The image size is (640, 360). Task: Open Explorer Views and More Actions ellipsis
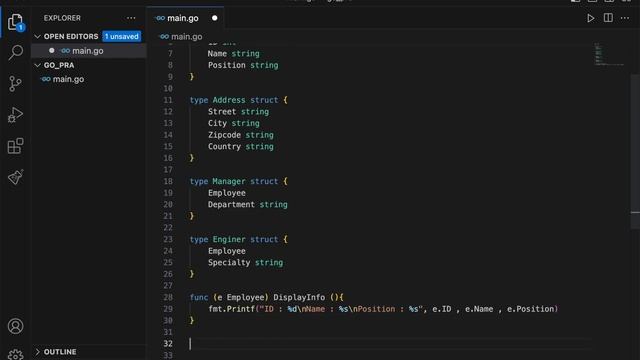coord(131,18)
